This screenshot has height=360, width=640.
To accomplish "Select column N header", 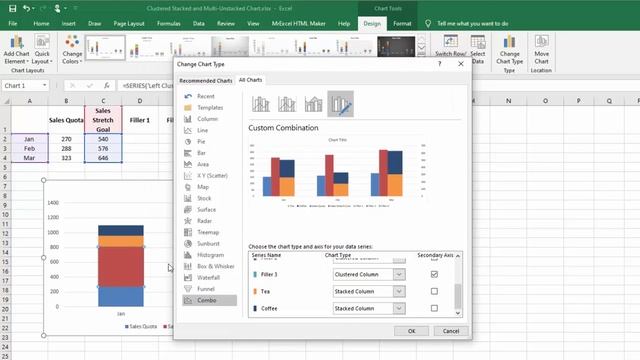I will [508, 101].
